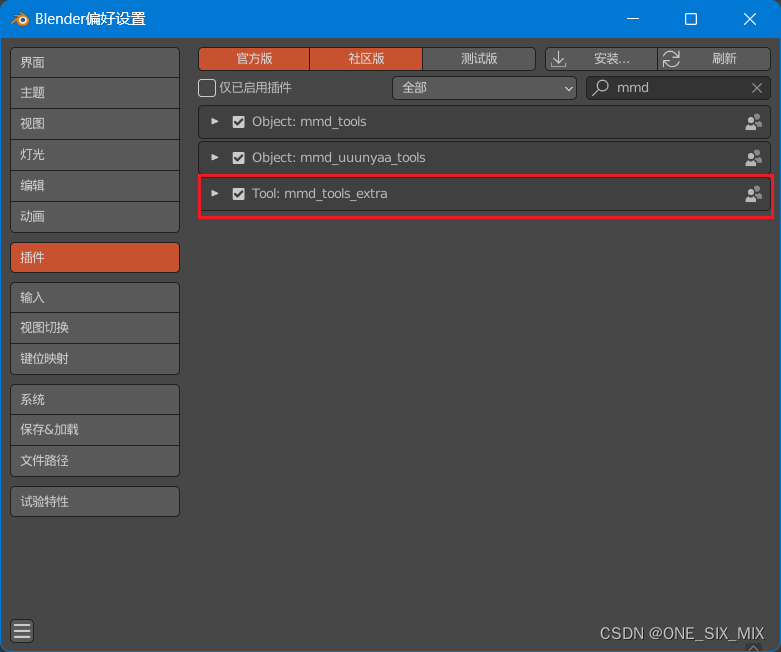The width and height of the screenshot is (781, 652).
Task: Open the 动画 section
Action: tap(95, 217)
